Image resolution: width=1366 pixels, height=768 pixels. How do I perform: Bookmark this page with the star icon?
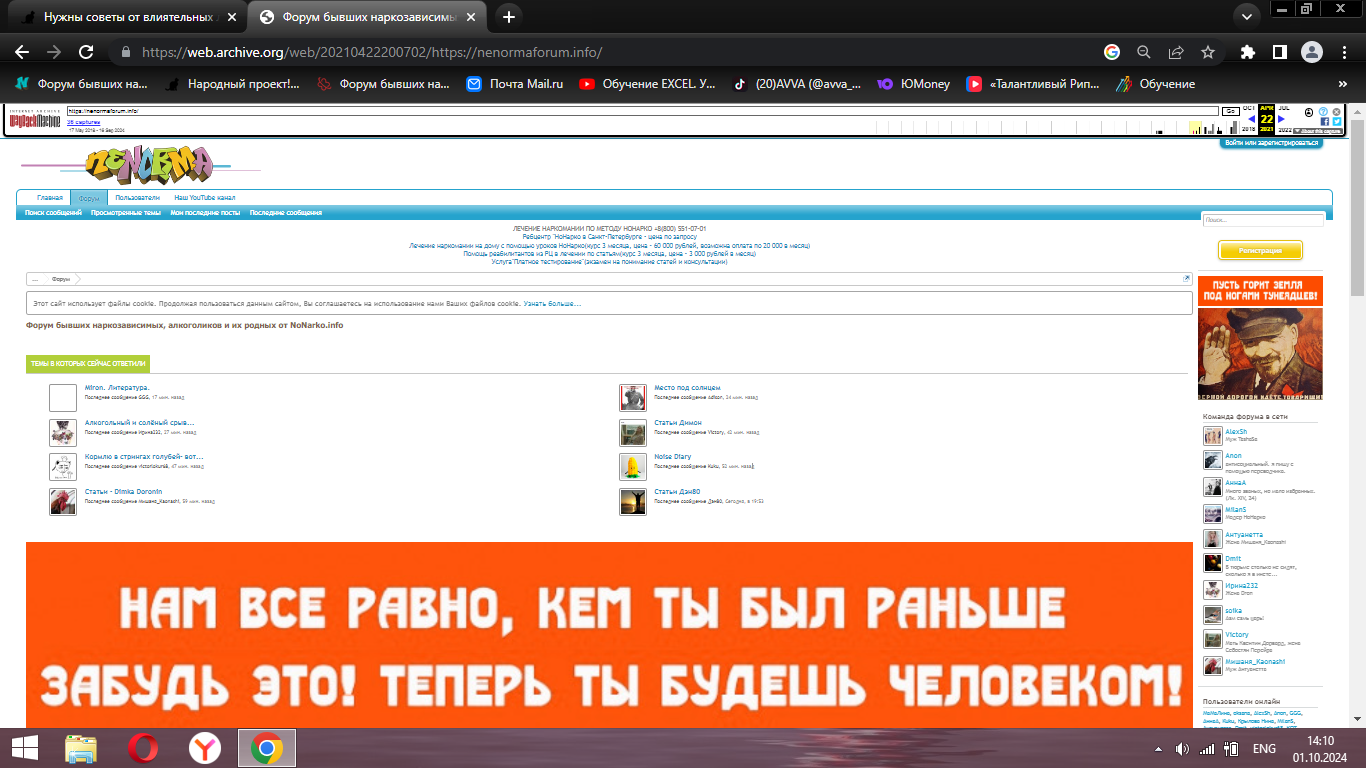(x=1207, y=52)
